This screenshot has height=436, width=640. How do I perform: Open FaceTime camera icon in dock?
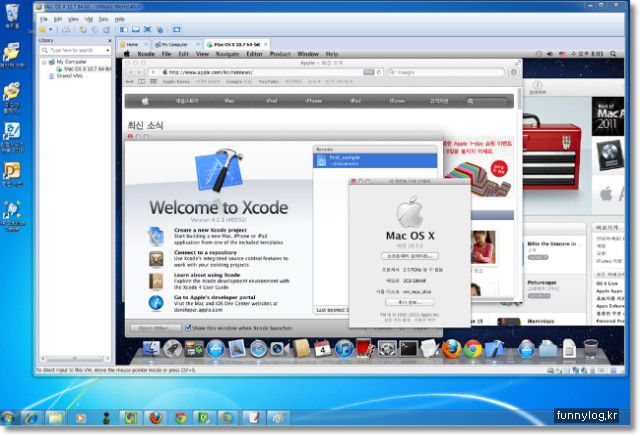point(280,349)
